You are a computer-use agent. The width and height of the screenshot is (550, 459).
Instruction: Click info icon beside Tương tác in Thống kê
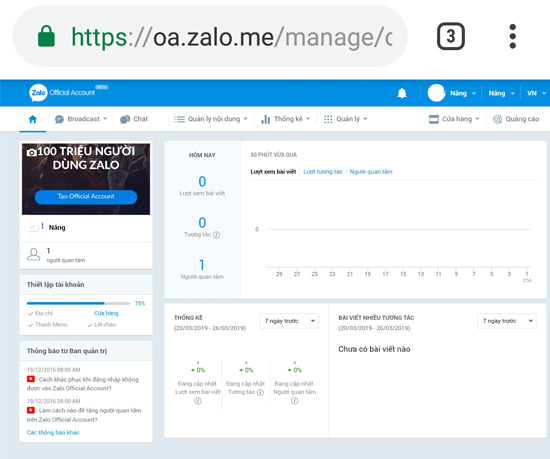point(260,392)
